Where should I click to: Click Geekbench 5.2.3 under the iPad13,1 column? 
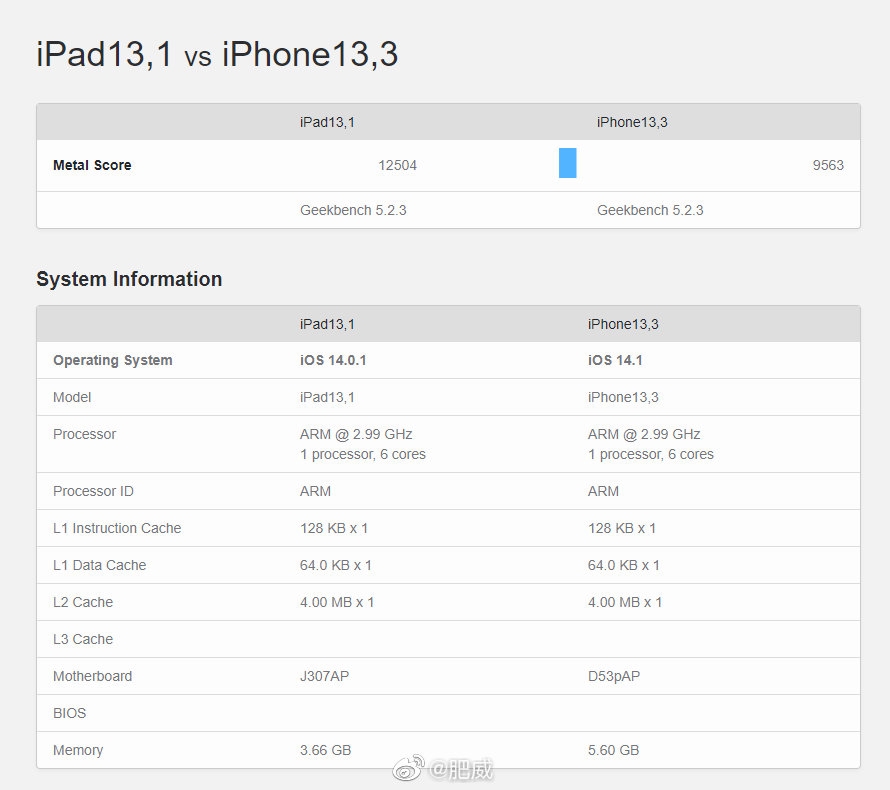[353, 210]
